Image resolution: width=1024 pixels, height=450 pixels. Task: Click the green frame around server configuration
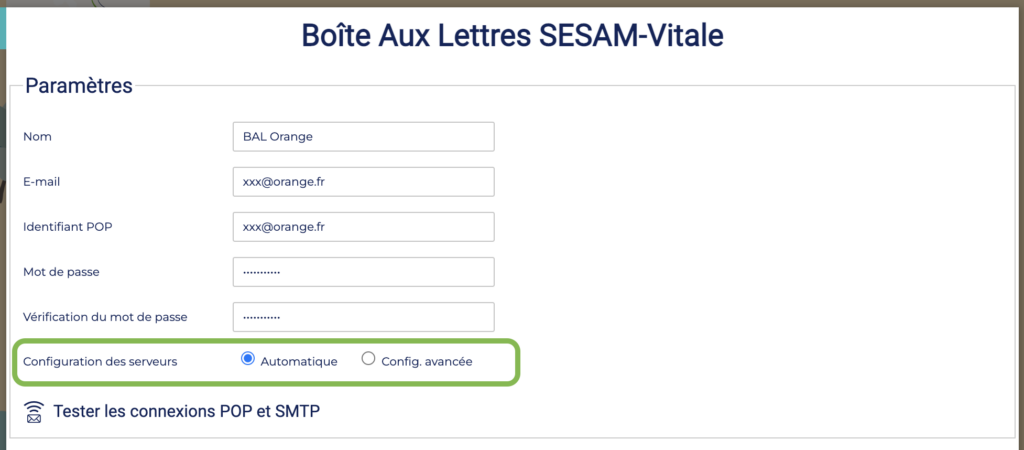point(518,361)
